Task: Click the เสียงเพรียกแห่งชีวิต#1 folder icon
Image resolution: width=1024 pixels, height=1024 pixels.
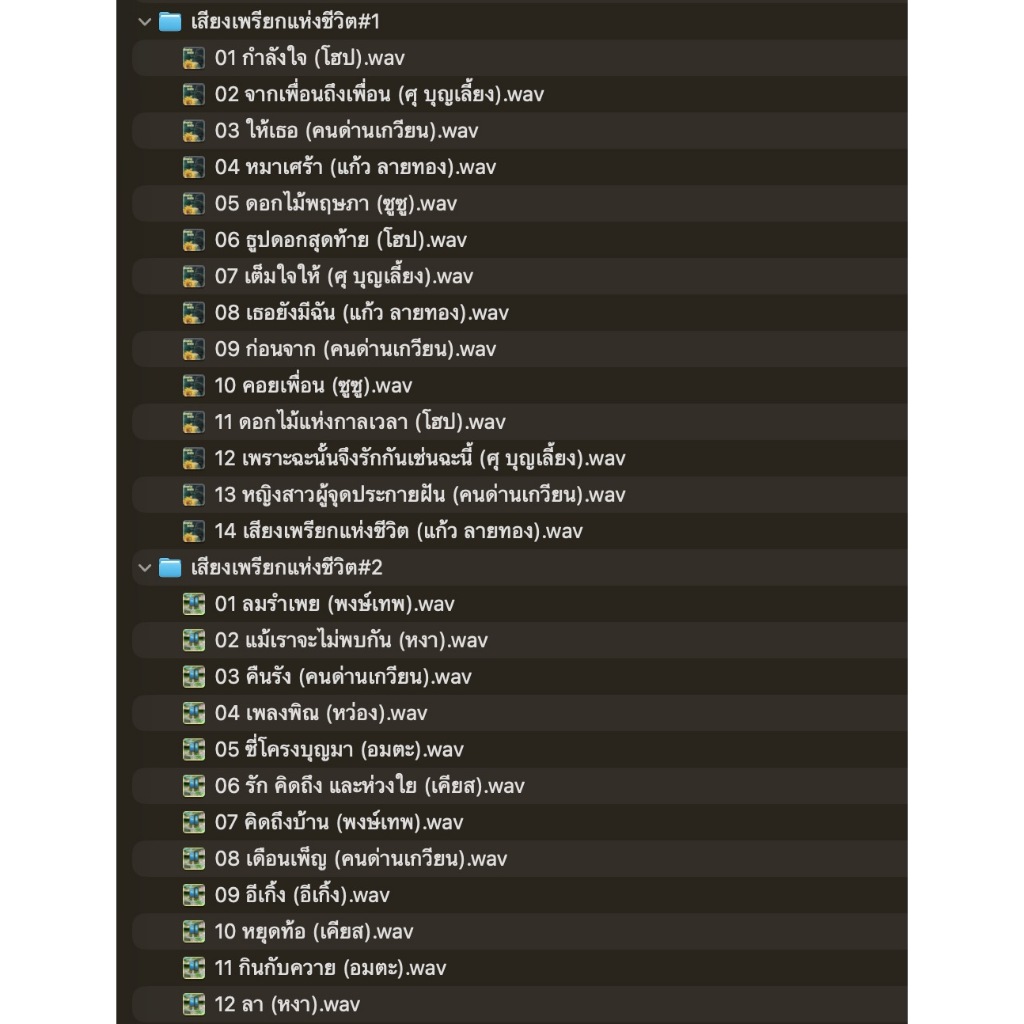Action: (x=170, y=22)
